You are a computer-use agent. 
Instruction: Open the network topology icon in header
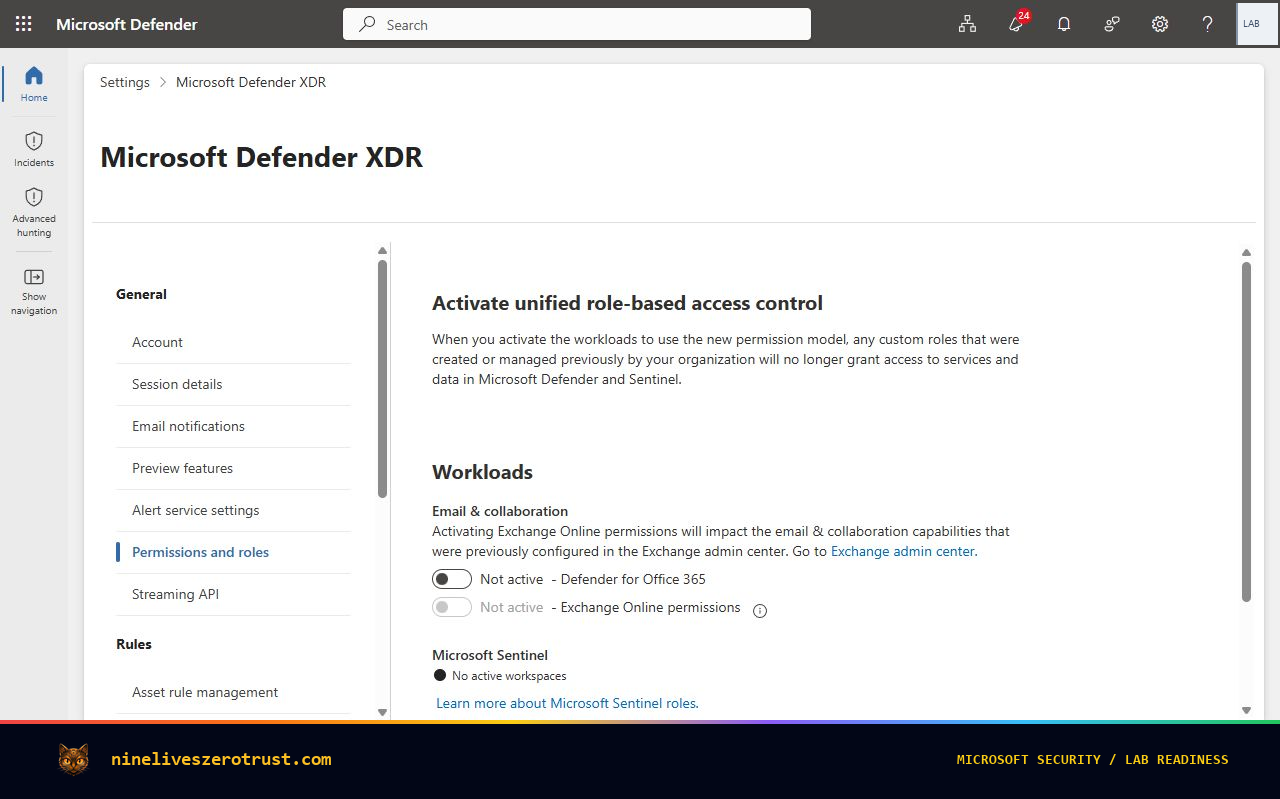tap(967, 24)
